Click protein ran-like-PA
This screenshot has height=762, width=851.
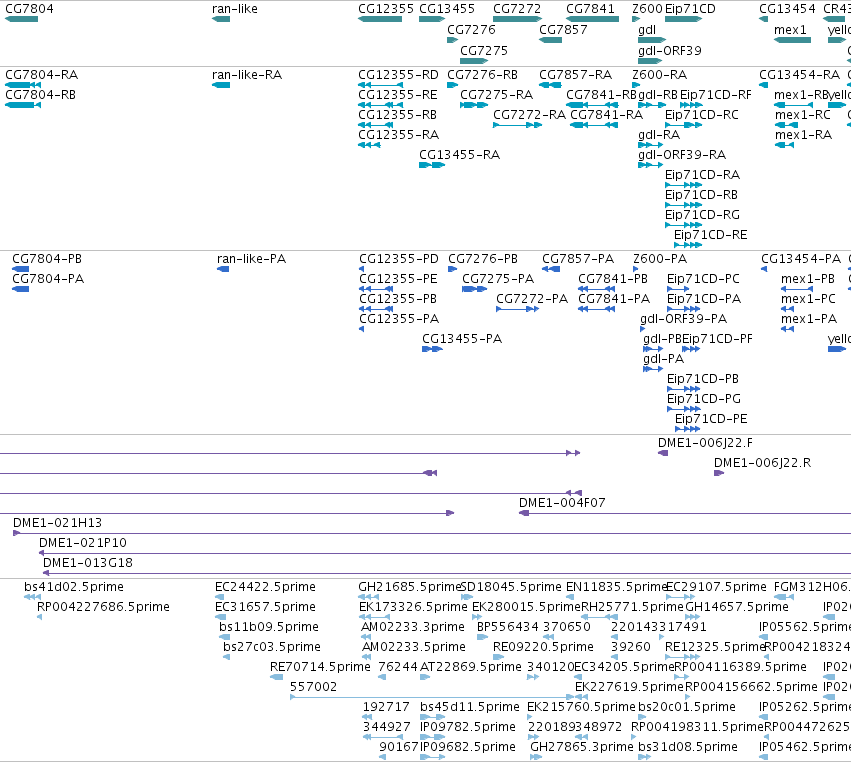251,259
